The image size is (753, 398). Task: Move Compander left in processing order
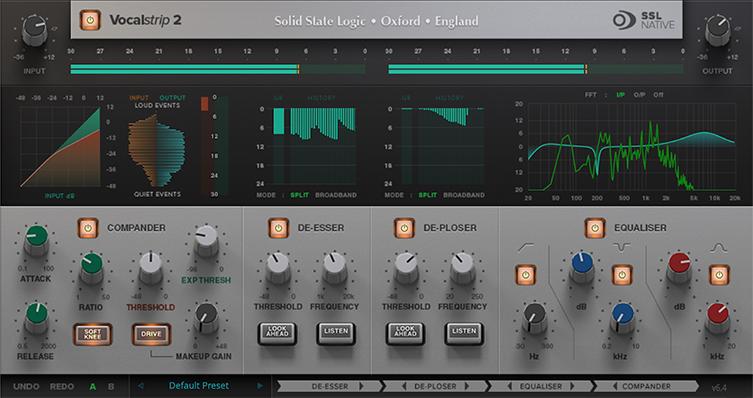click(x=615, y=386)
